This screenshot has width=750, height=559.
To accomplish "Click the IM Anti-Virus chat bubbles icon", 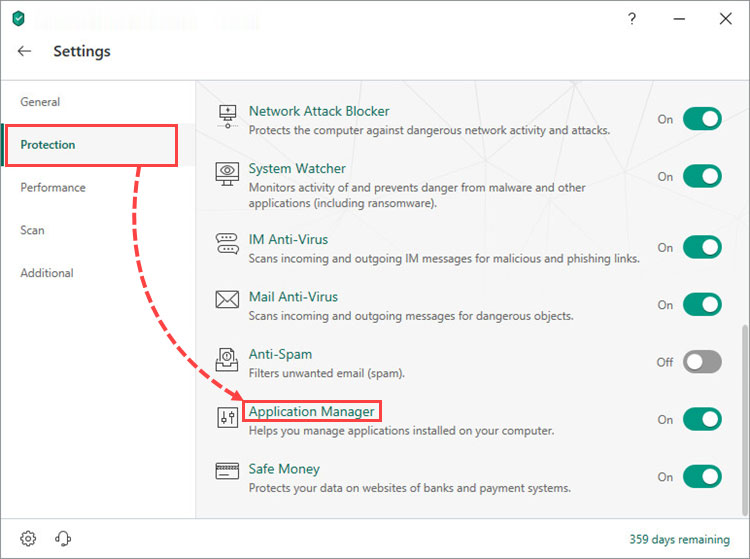I will pyautogui.click(x=227, y=243).
